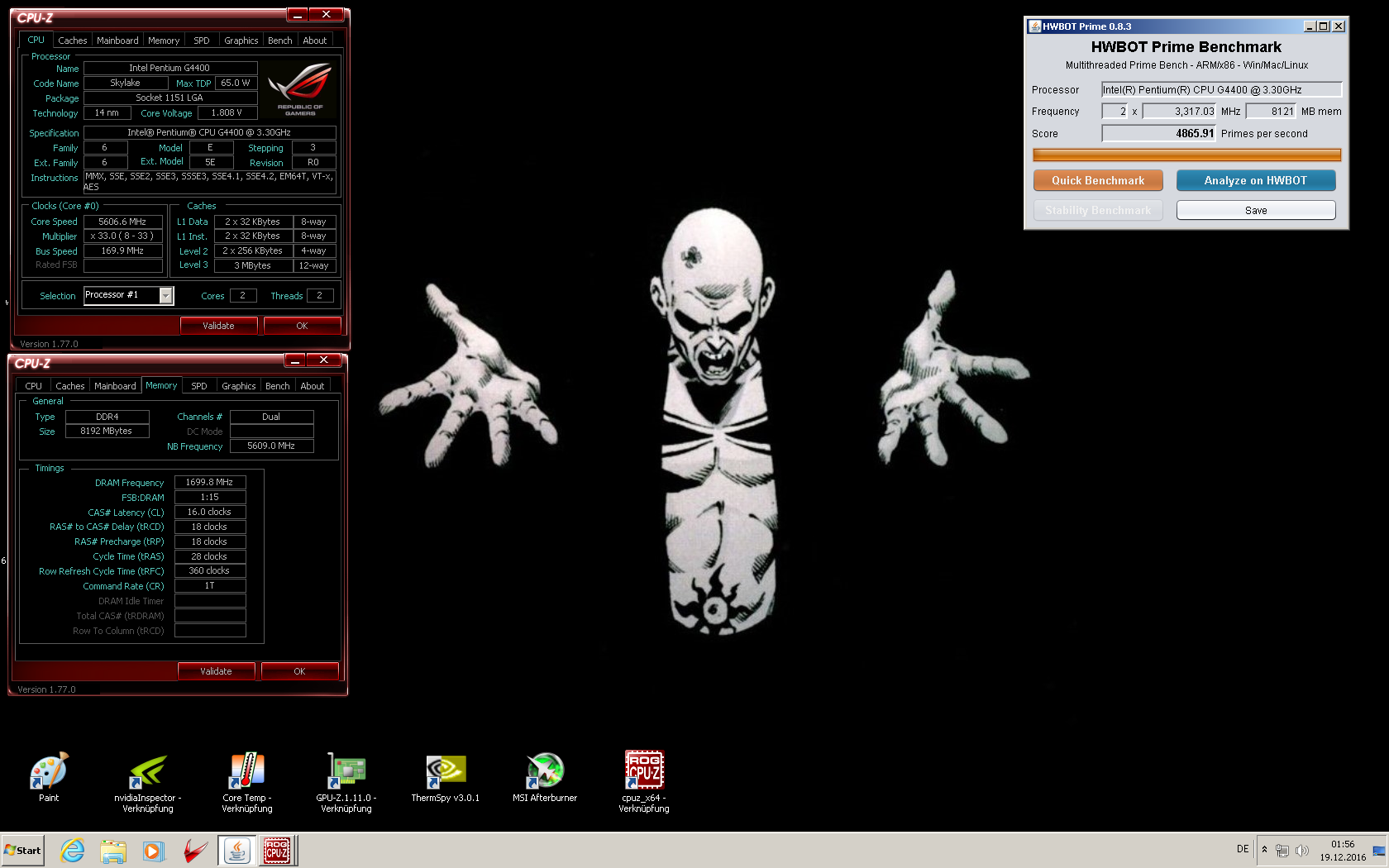Click the Score field showing 4865.91
The image size is (1389, 868).
pyautogui.click(x=1158, y=133)
